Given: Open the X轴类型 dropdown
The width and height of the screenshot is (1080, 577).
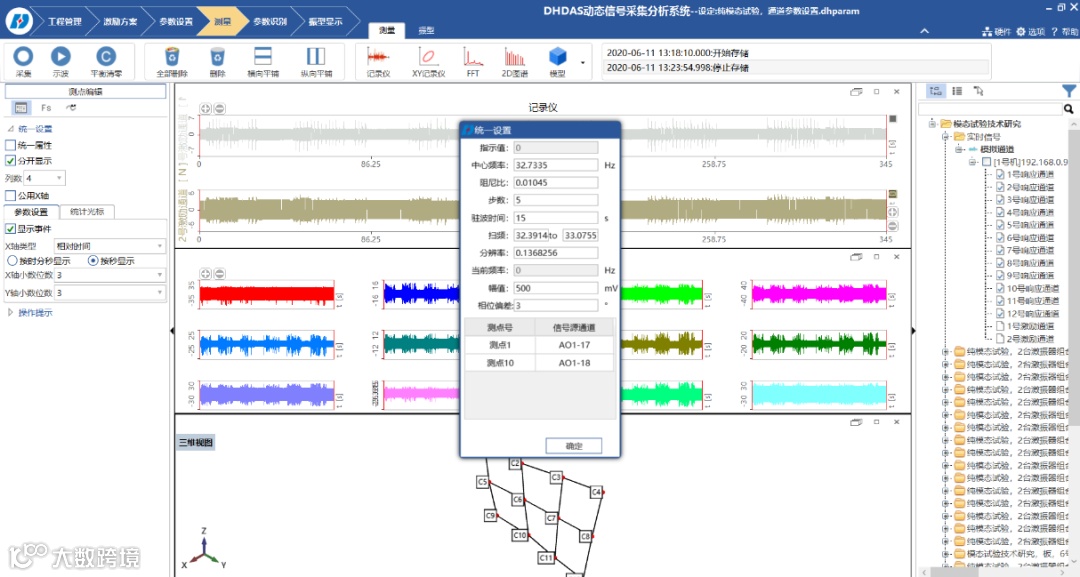Looking at the screenshot, I should pos(110,246).
